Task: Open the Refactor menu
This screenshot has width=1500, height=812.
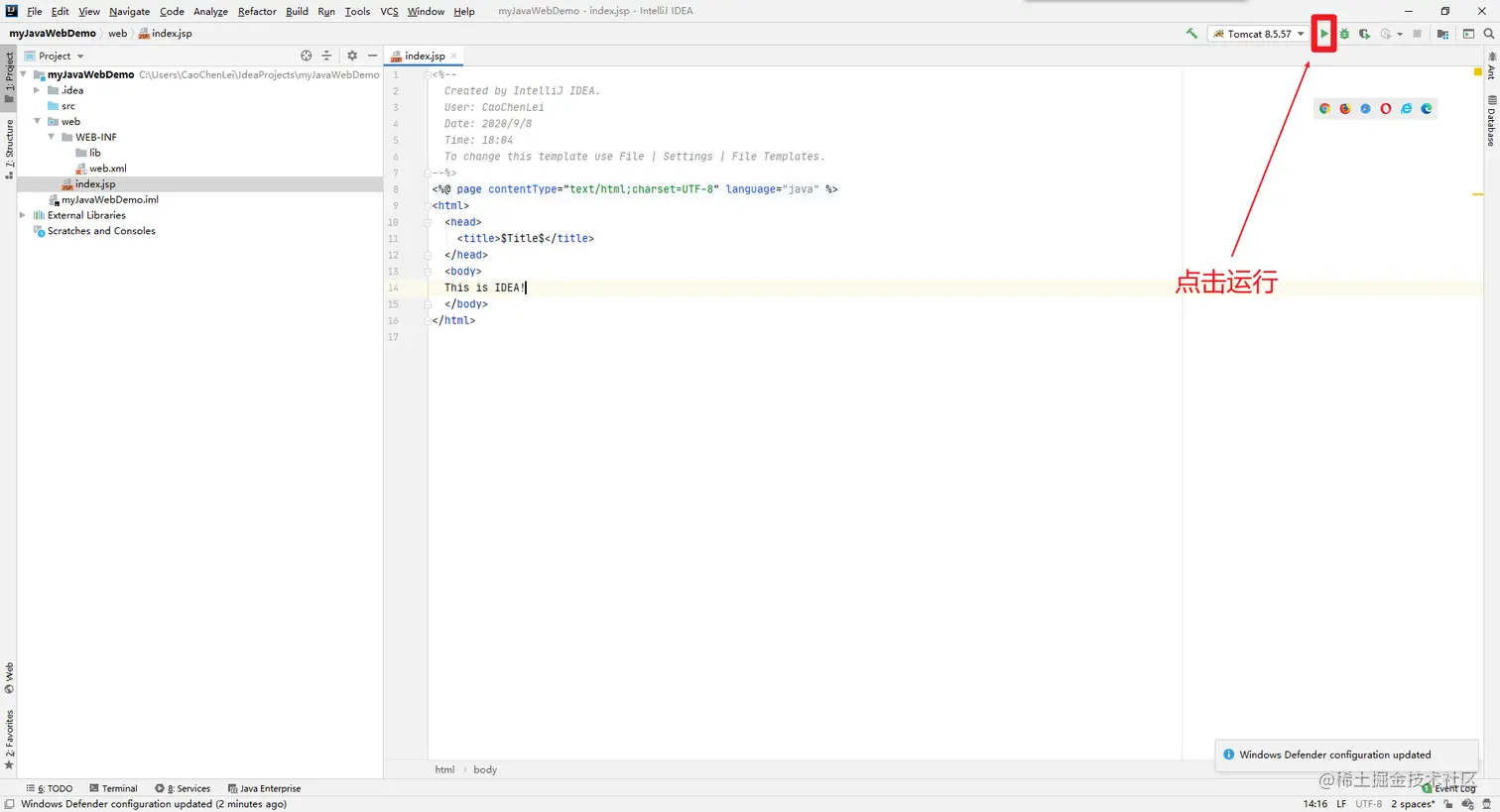Action: tap(257, 11)
